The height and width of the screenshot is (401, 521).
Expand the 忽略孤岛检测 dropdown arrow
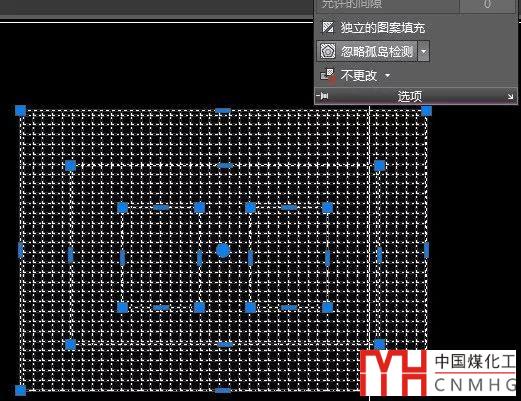click(423, 51)
